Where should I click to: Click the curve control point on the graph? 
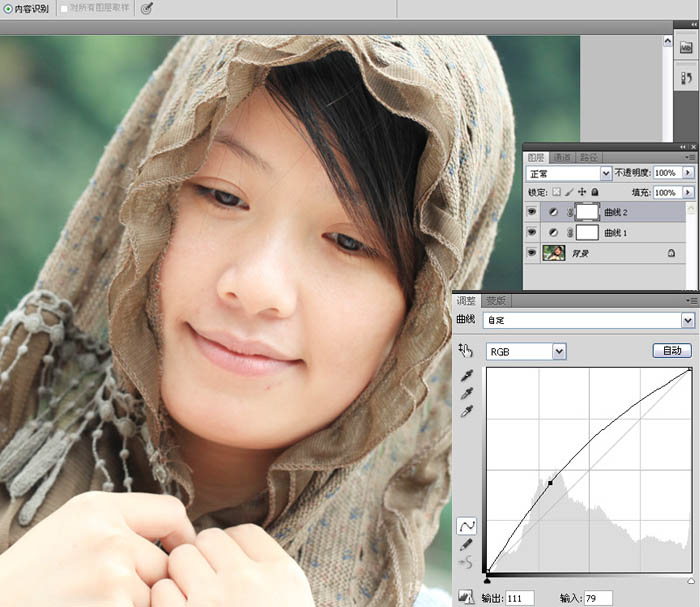click(550, 483)
